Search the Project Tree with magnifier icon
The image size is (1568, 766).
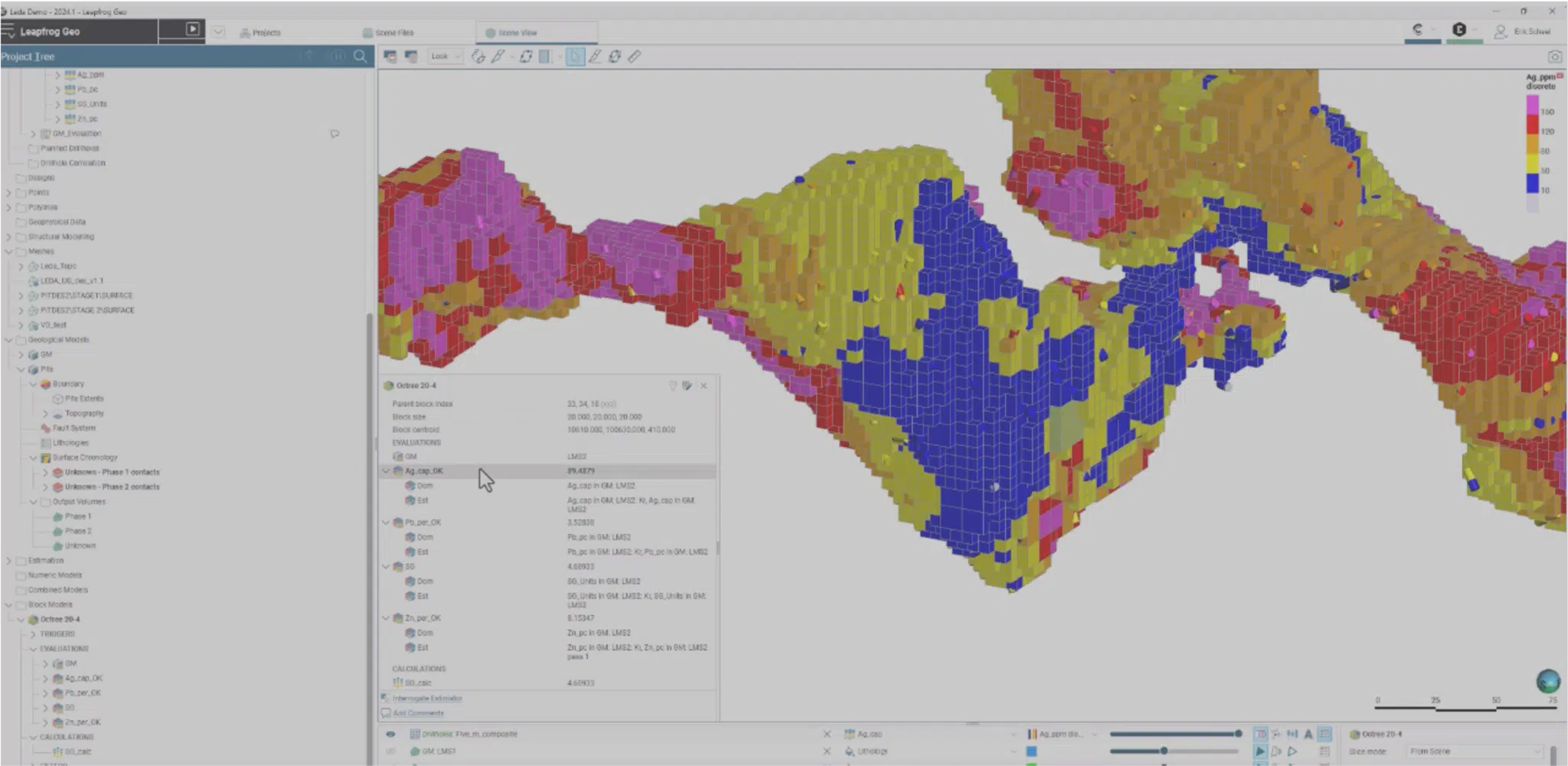(x=360, y=56)
